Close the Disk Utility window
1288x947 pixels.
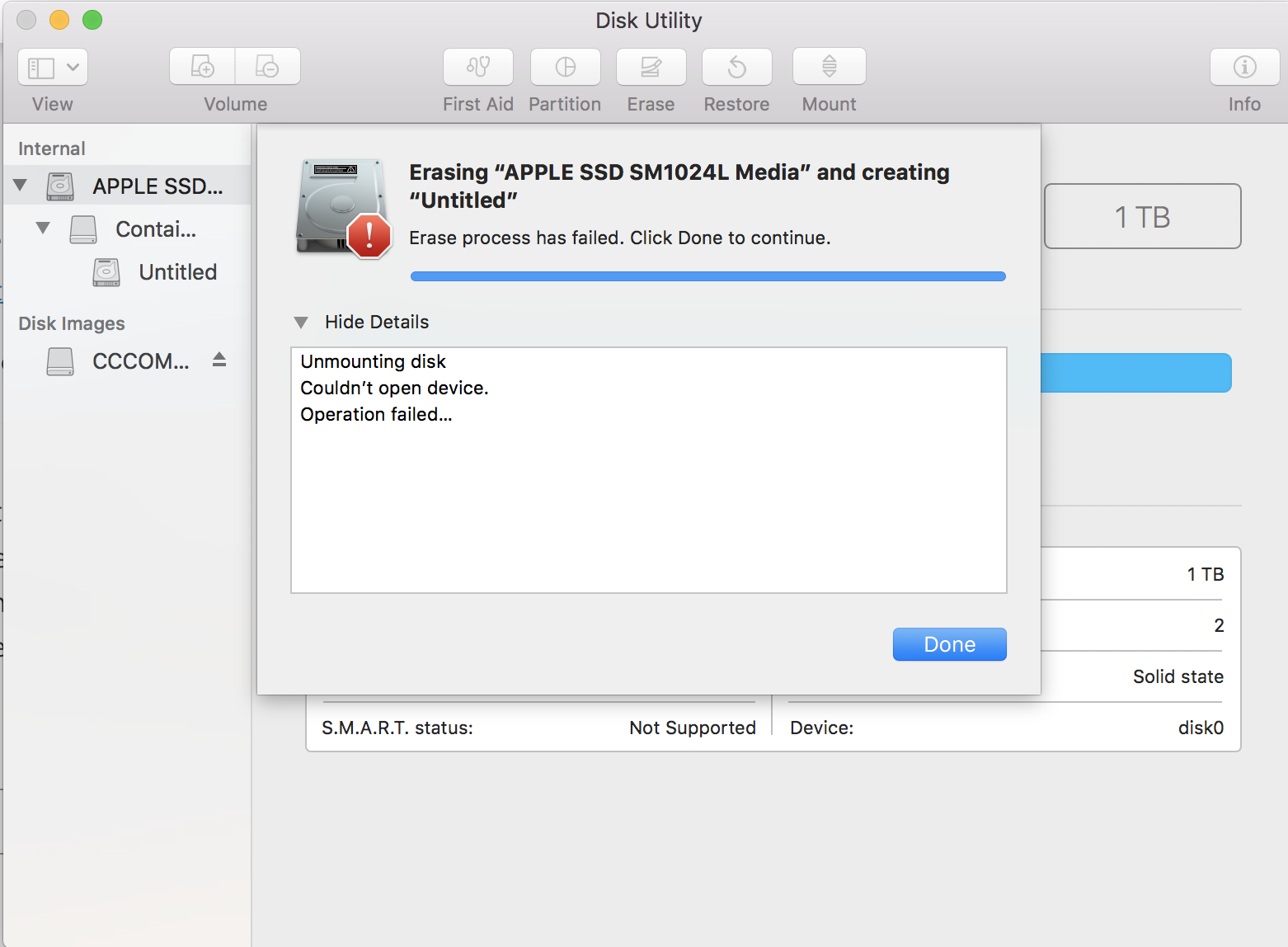[x=26, y=20]
